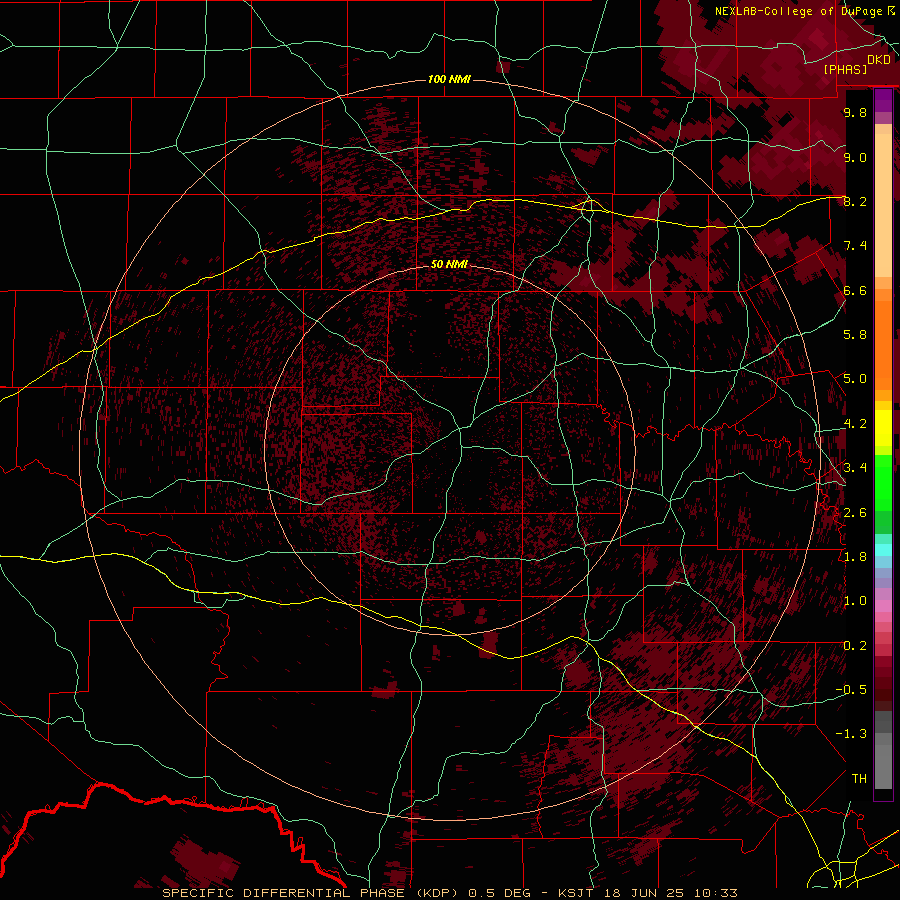The height and width of the screenshot is (900, 900).
Task: Pick the cyan band of the color scale
Action: pyautogui.click(x=883, y=550)
